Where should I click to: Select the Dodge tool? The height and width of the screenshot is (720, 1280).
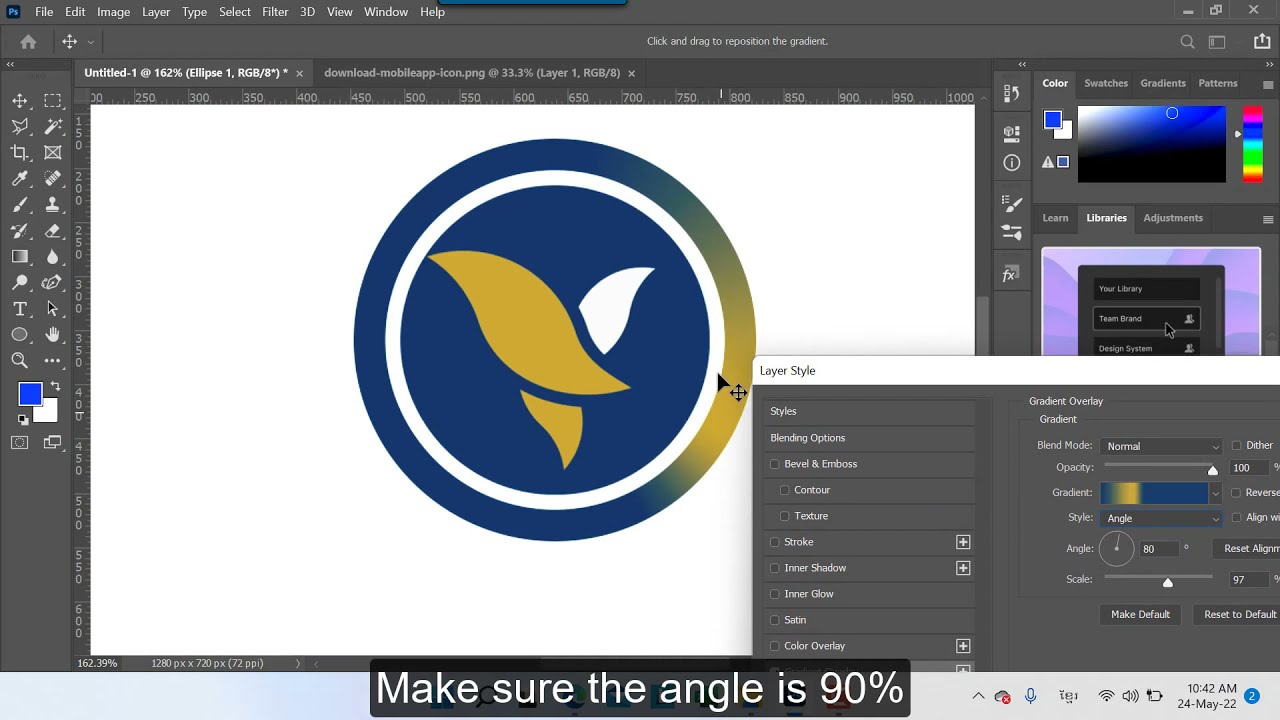[20, 283]
